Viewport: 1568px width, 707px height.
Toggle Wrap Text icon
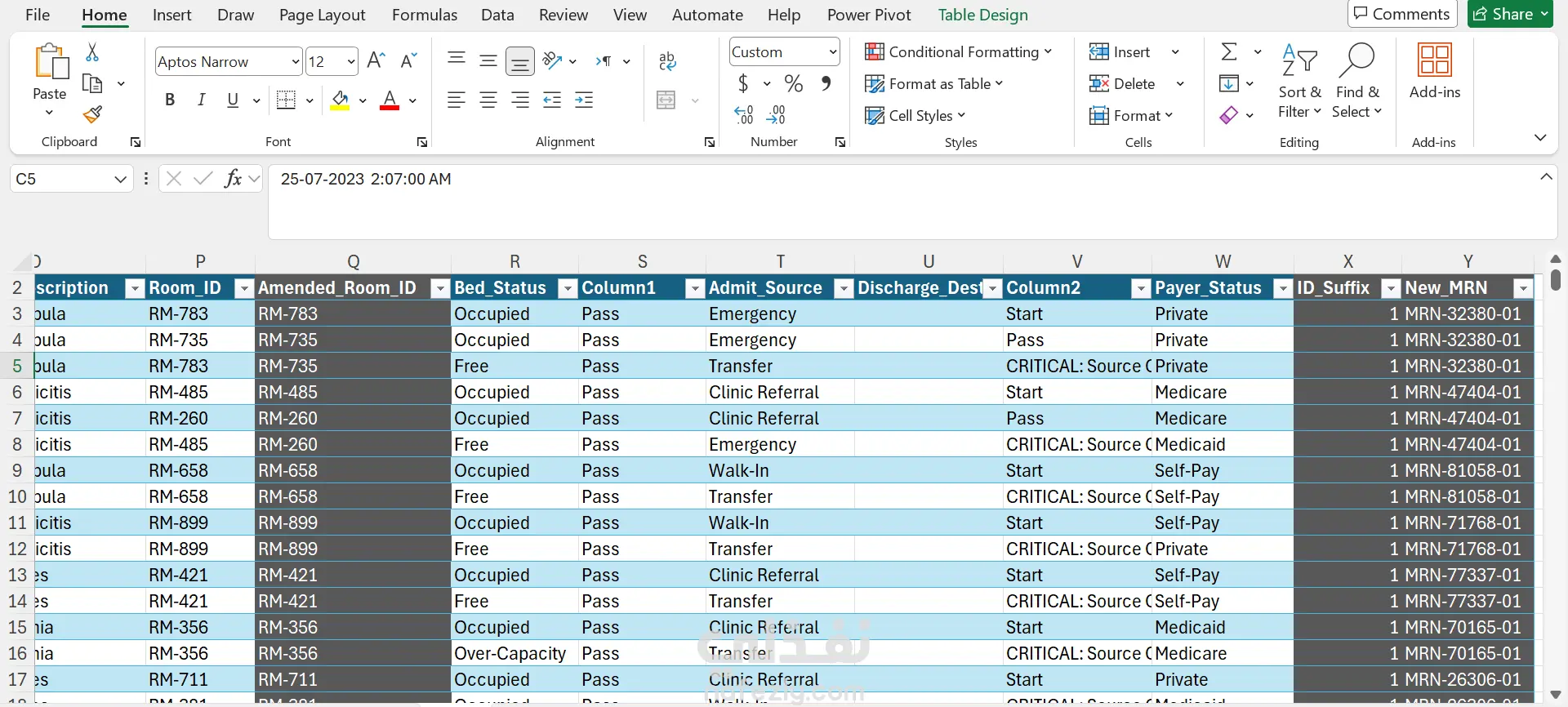tap(667, 61)
